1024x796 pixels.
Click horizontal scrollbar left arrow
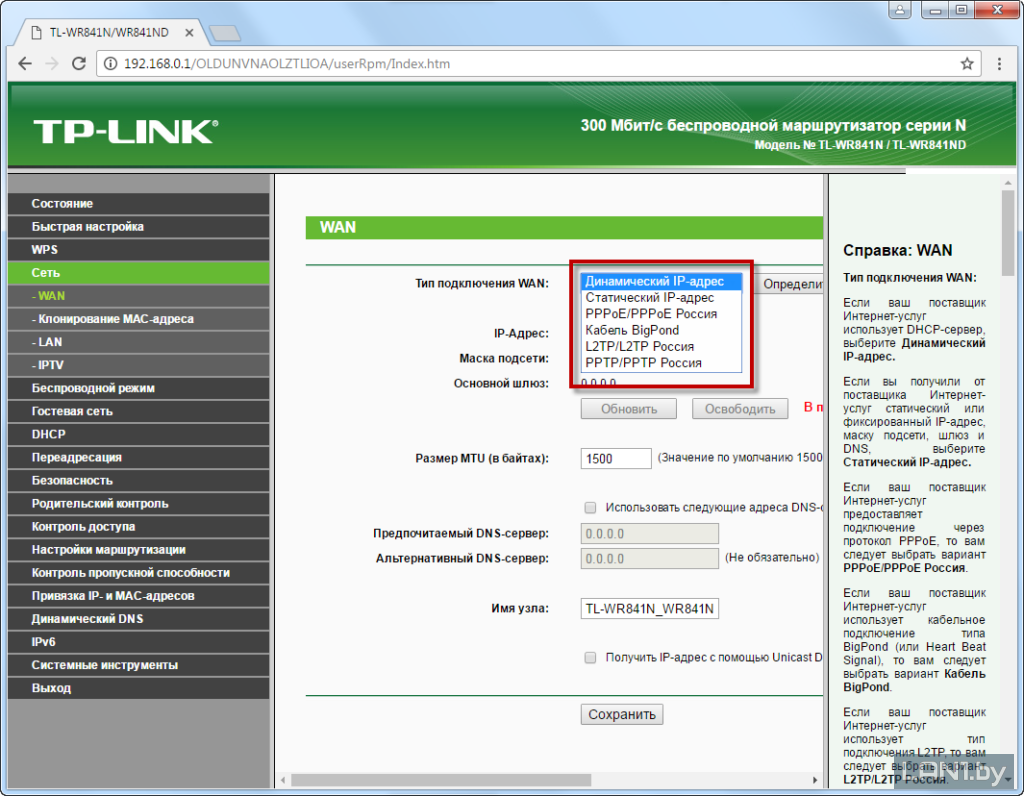[x=283, y=780]
